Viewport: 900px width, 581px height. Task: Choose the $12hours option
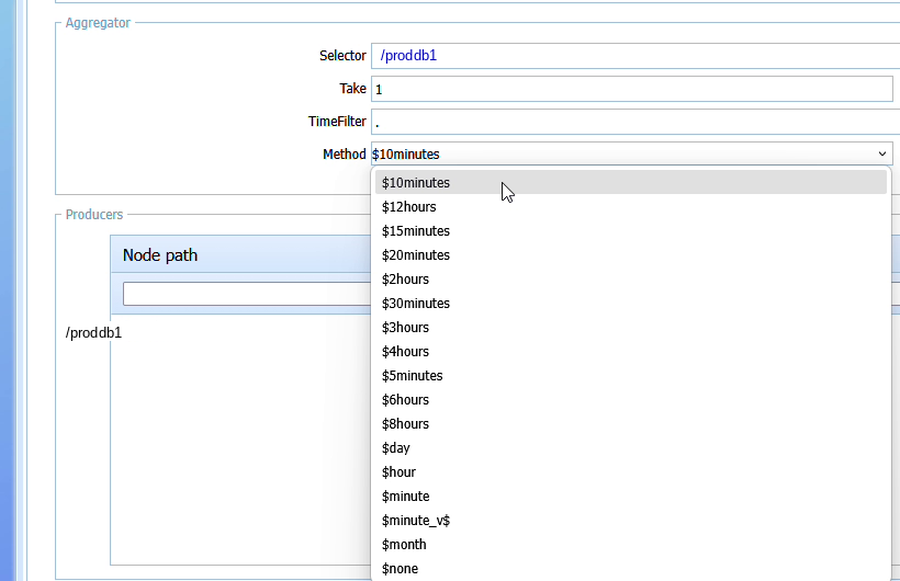click(631, 207)
